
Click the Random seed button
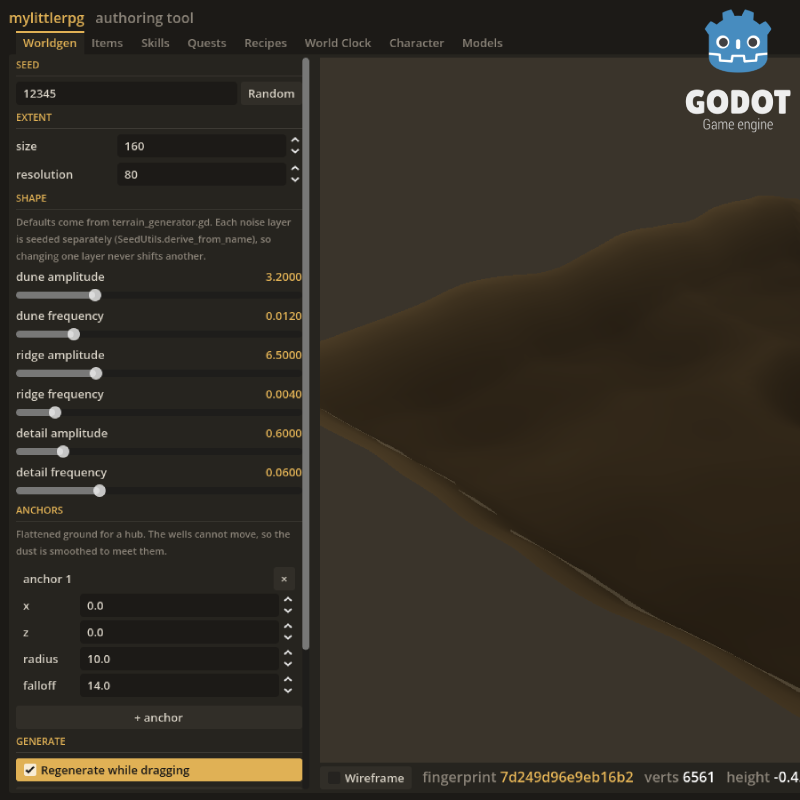click(x=271, y=93)
